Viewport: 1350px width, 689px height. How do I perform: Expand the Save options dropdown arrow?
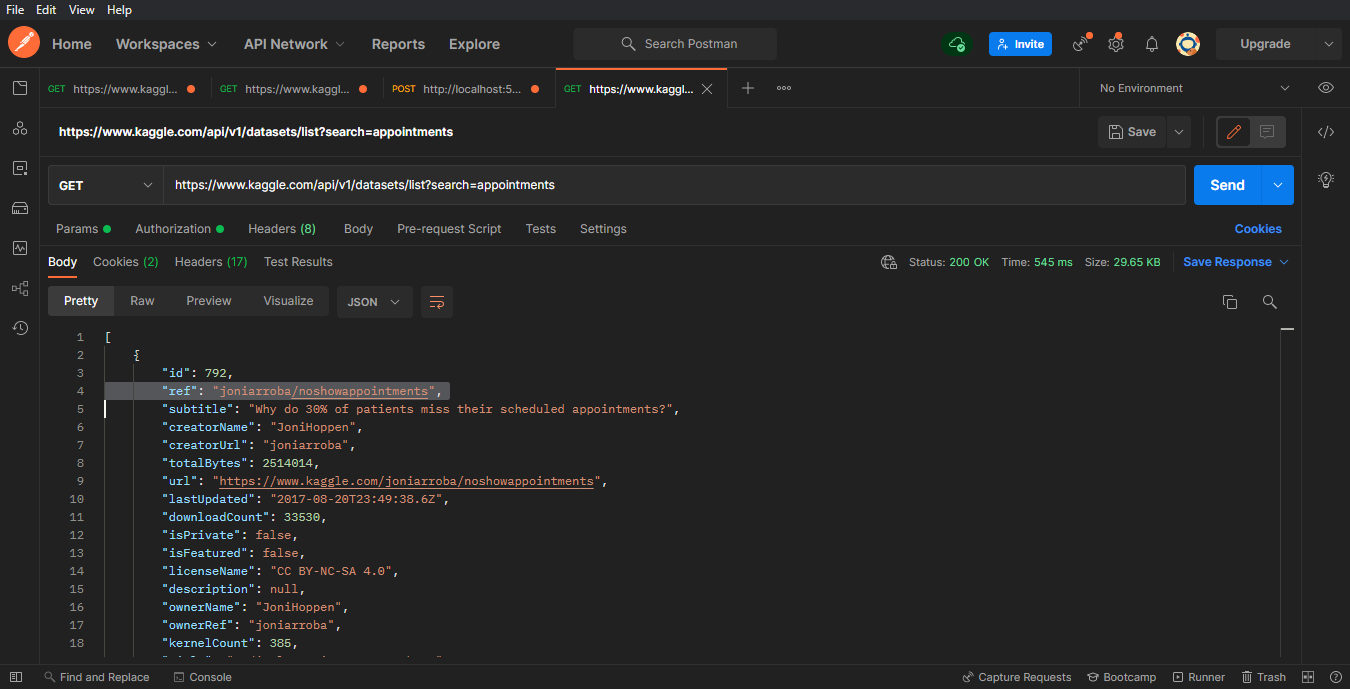click(x=1179, y=132)
